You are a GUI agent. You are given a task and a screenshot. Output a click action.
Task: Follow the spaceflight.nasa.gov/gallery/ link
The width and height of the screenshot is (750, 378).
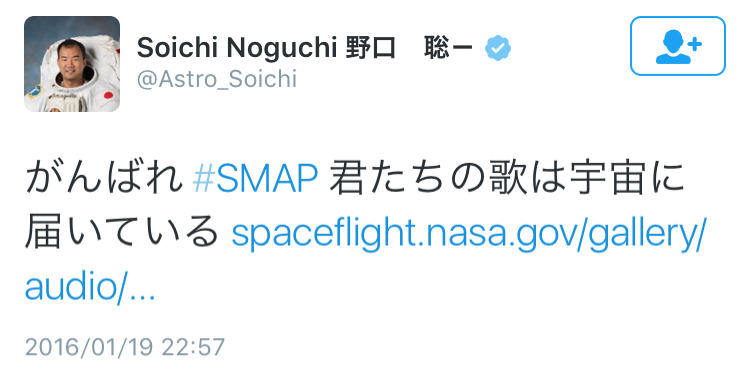[469, 233]
